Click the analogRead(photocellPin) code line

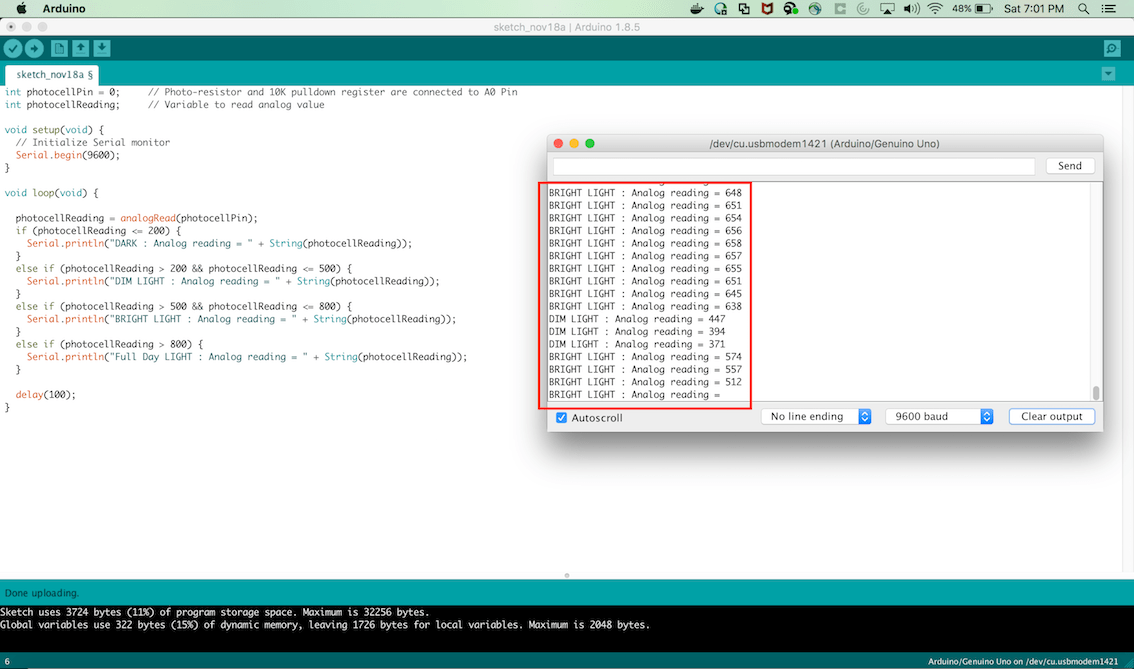coord(136,218)
